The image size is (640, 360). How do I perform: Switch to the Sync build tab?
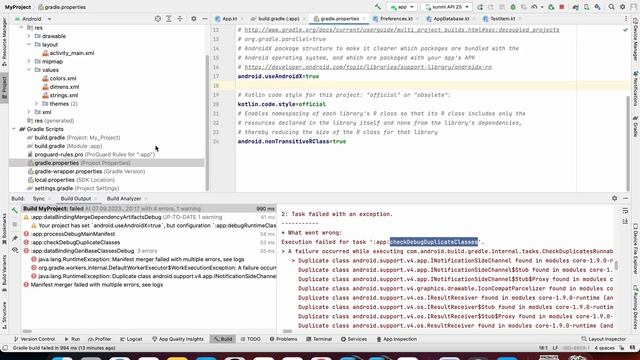click(x=39, y=199)
